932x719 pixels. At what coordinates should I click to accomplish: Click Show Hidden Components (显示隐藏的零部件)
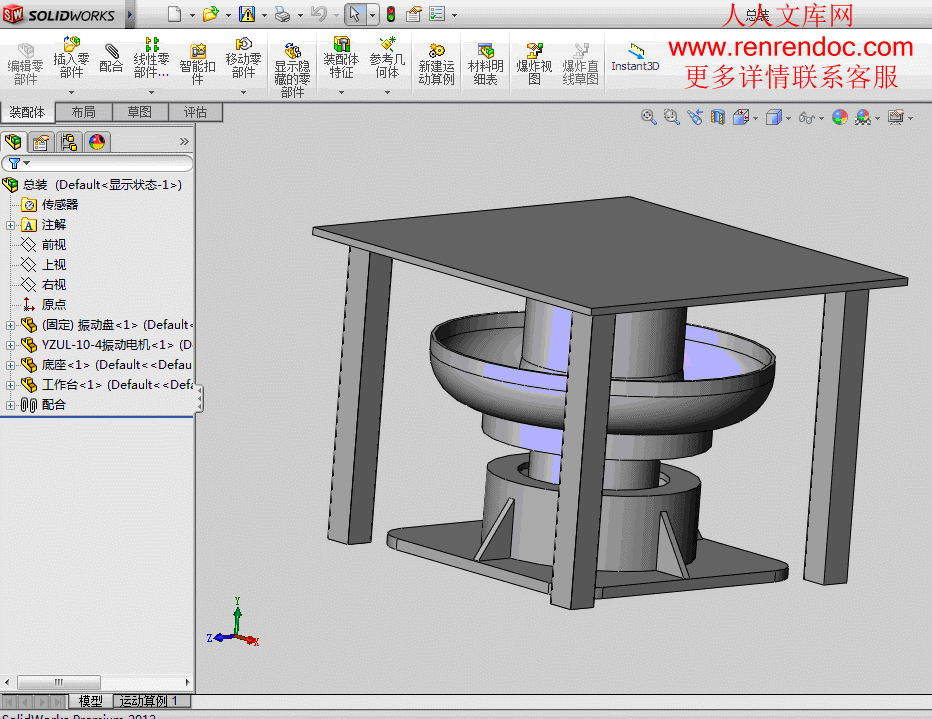292,70
